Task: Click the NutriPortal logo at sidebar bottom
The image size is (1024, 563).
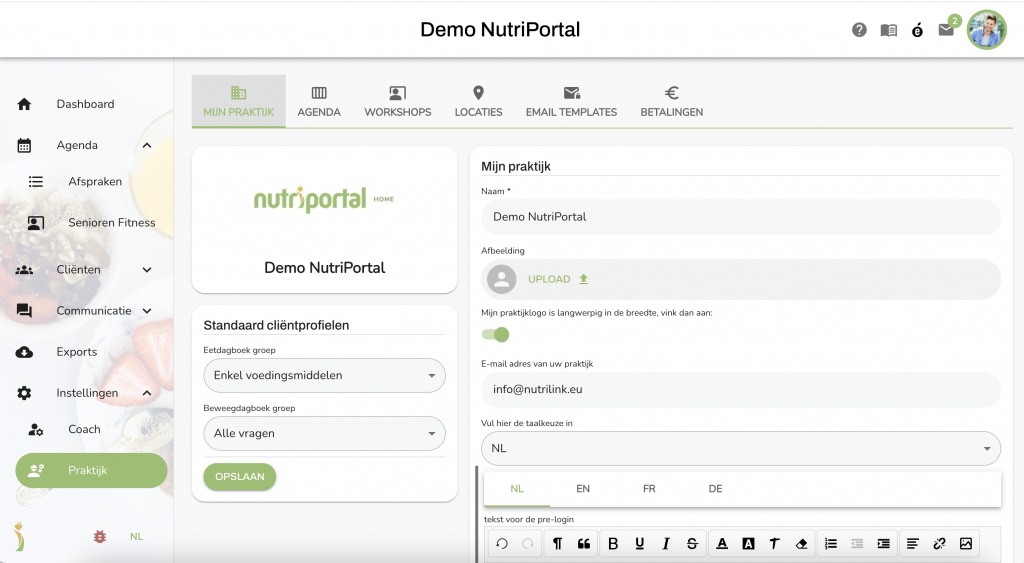Action: coord(20,536)
